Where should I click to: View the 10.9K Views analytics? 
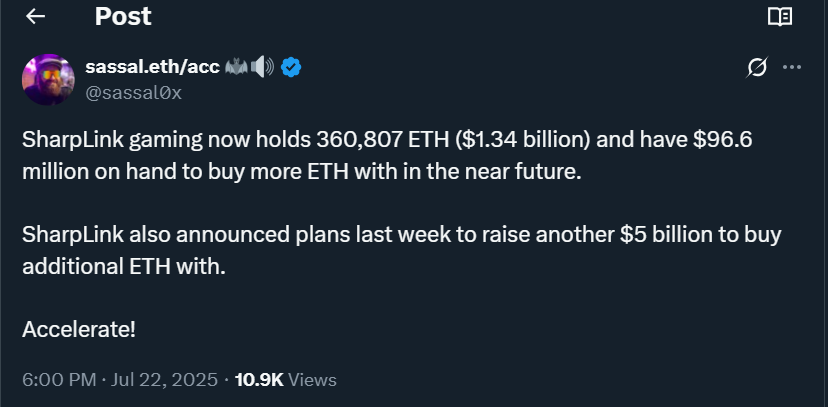tap(285, 380)
